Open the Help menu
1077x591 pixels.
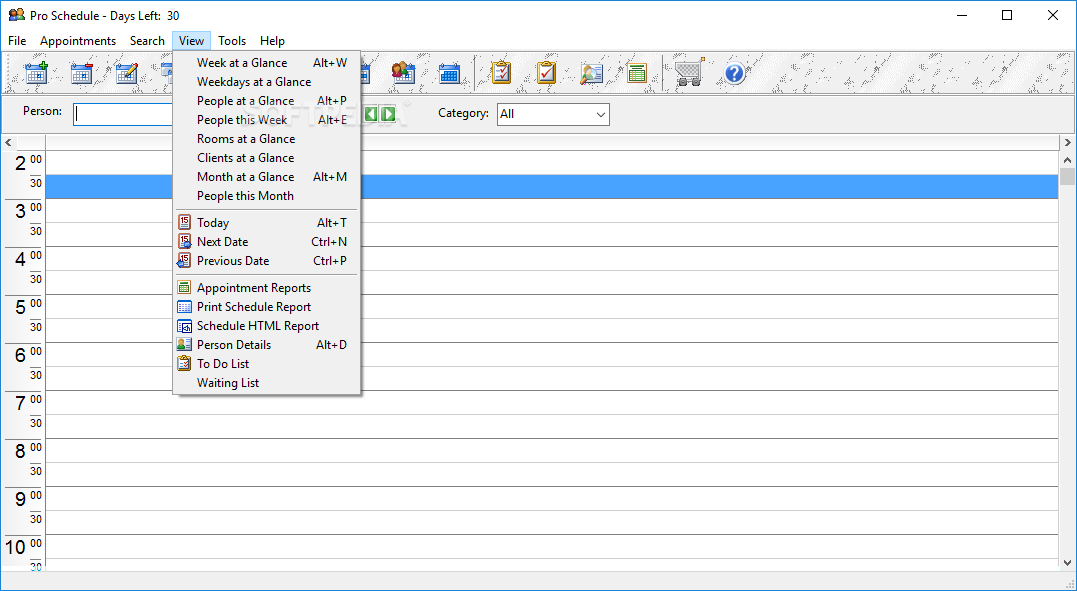(272, 41)
